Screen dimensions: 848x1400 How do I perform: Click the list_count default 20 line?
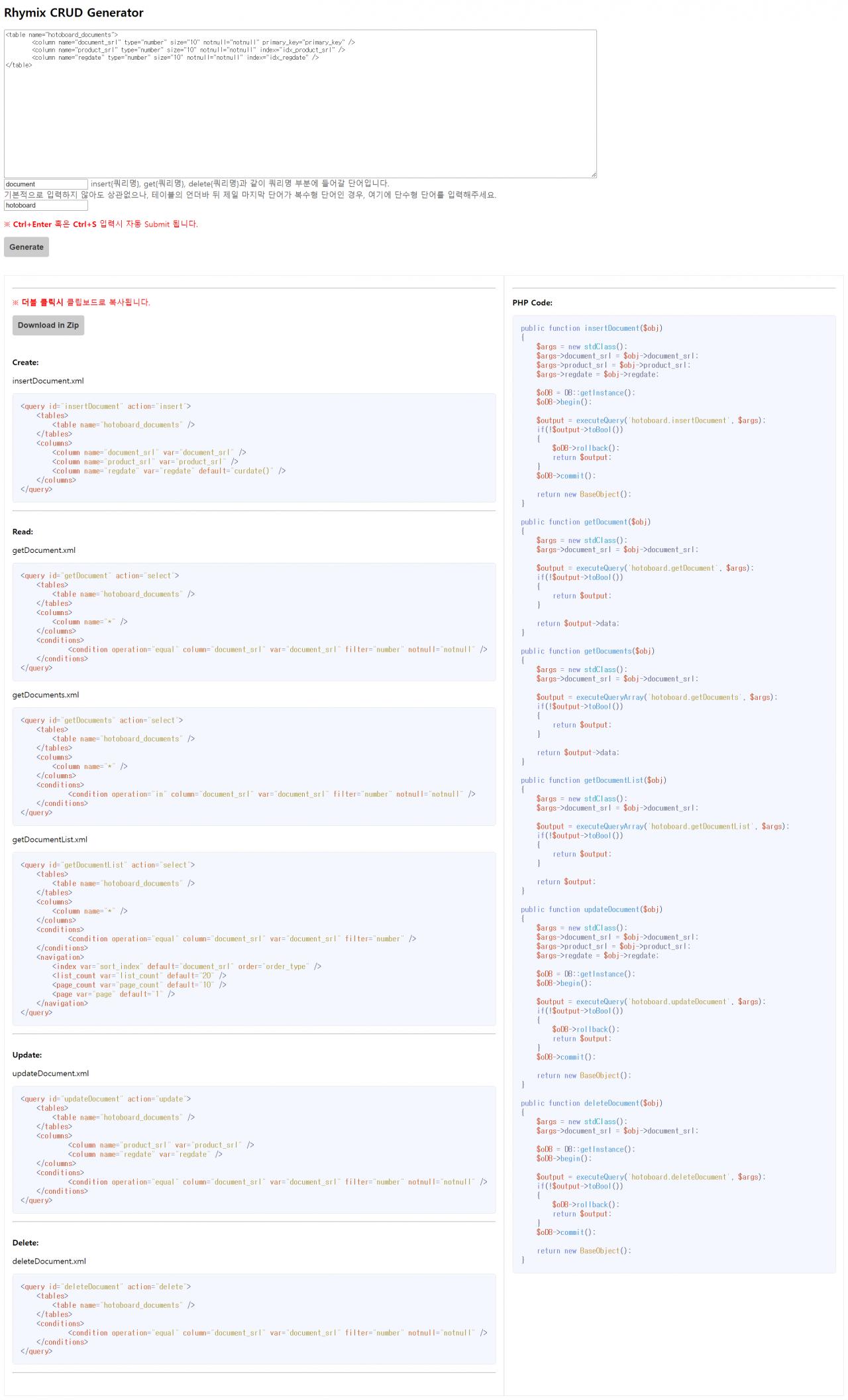139,975
